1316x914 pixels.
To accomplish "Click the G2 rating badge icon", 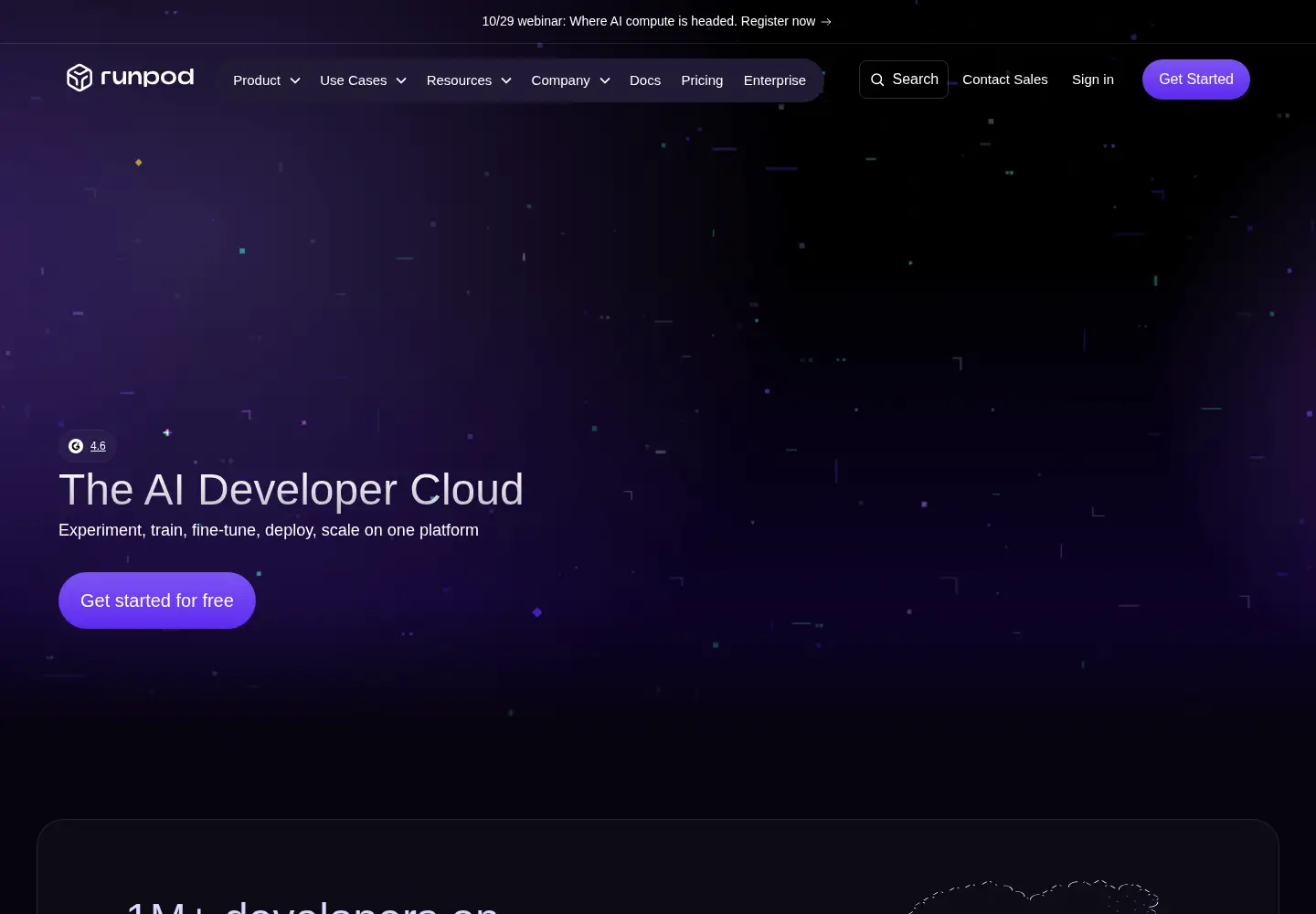I will tap(76, 446).
